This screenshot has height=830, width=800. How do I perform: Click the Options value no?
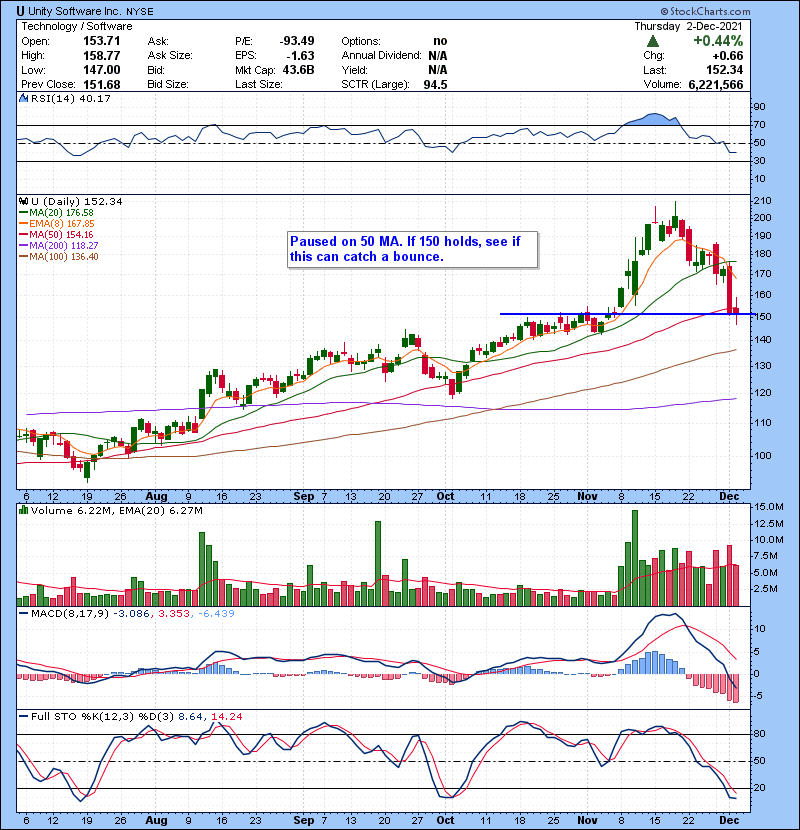[440, 41]
